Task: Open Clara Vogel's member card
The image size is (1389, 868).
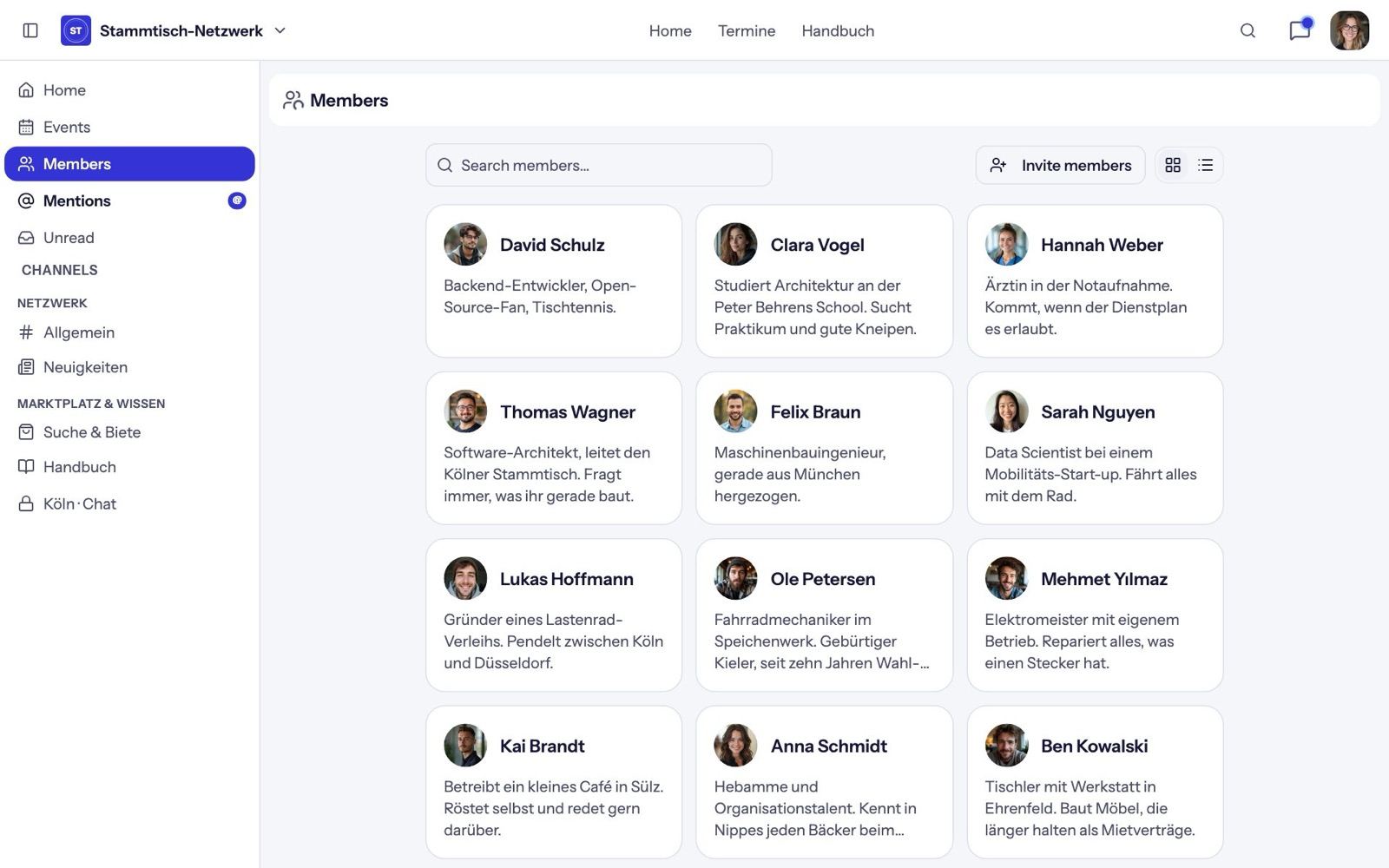Action: [x=824, y=281]
